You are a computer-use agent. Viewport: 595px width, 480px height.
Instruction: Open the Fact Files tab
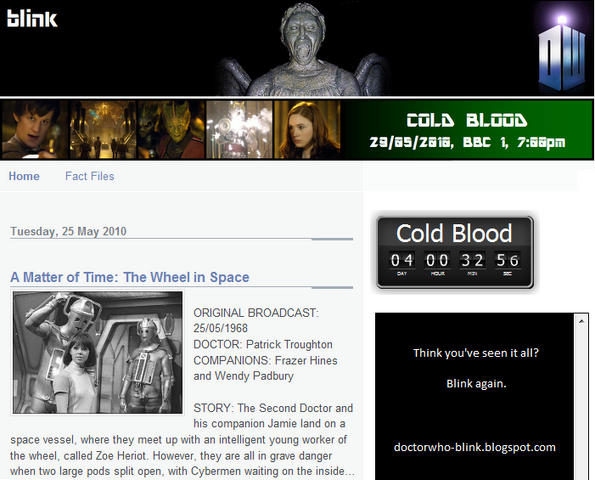pyautogui.click(x=90, y=176)
